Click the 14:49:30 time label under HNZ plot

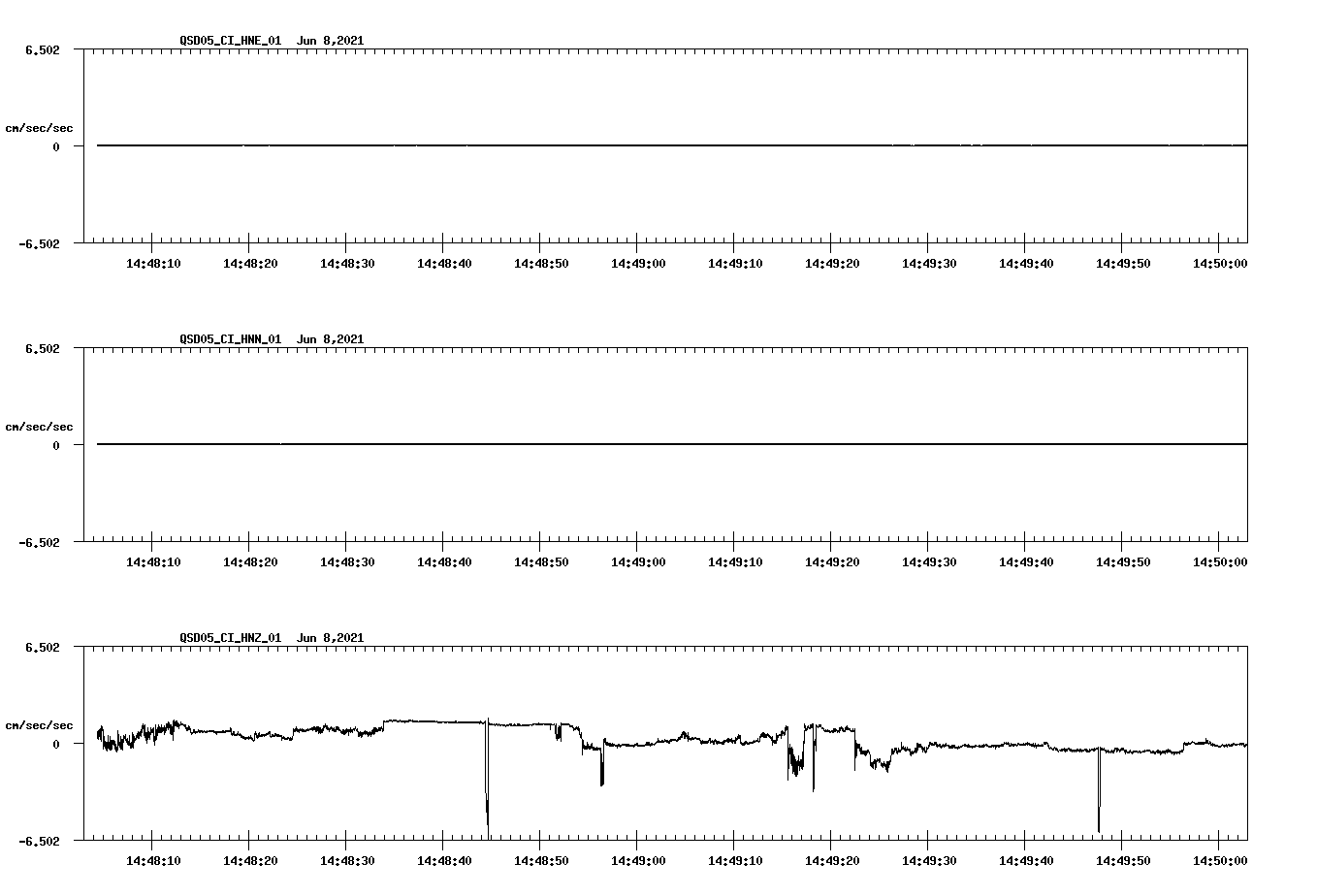pyautogui.click(x=929, y=861)
